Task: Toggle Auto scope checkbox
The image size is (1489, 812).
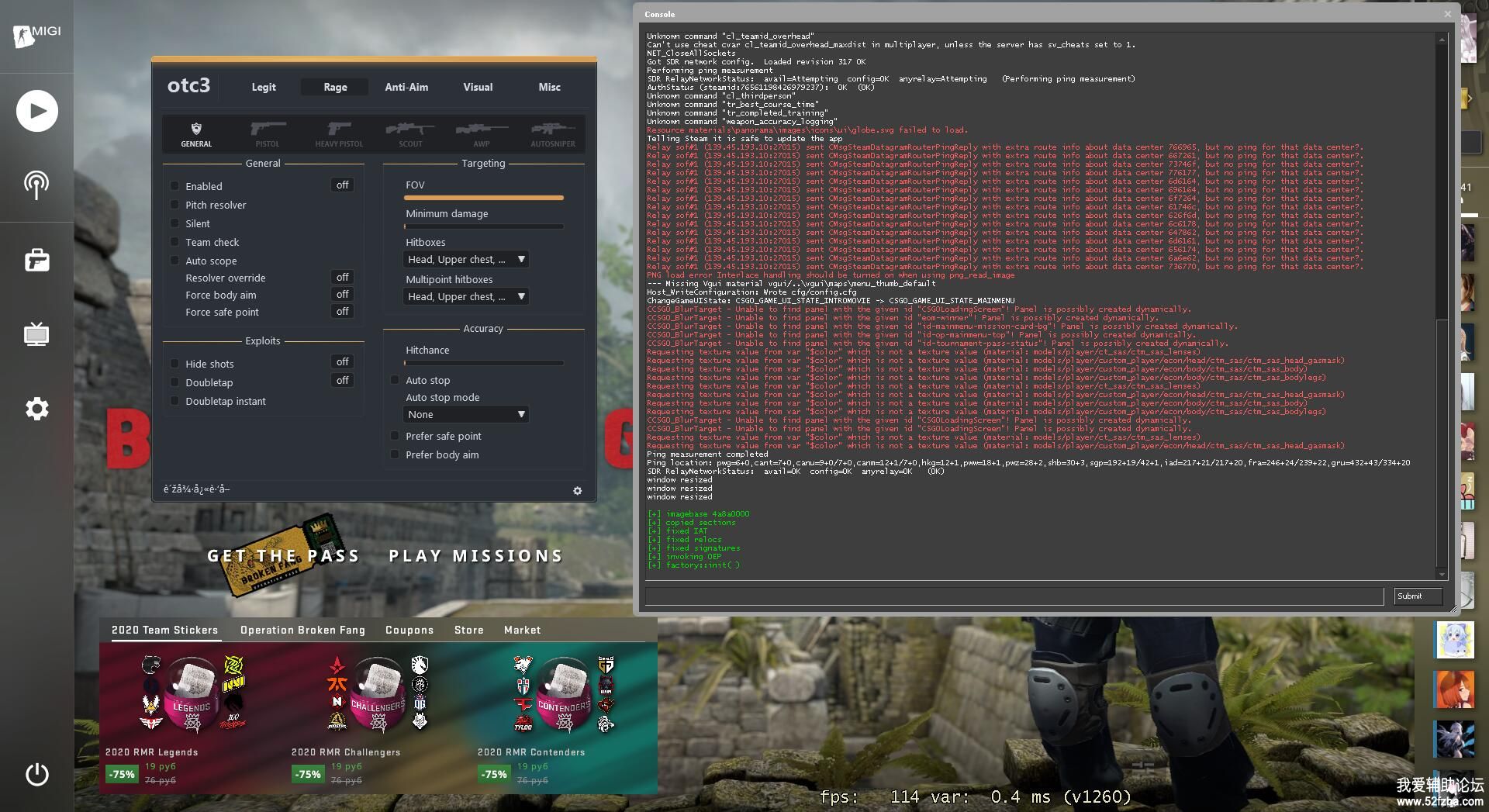Action: point(174,261)
